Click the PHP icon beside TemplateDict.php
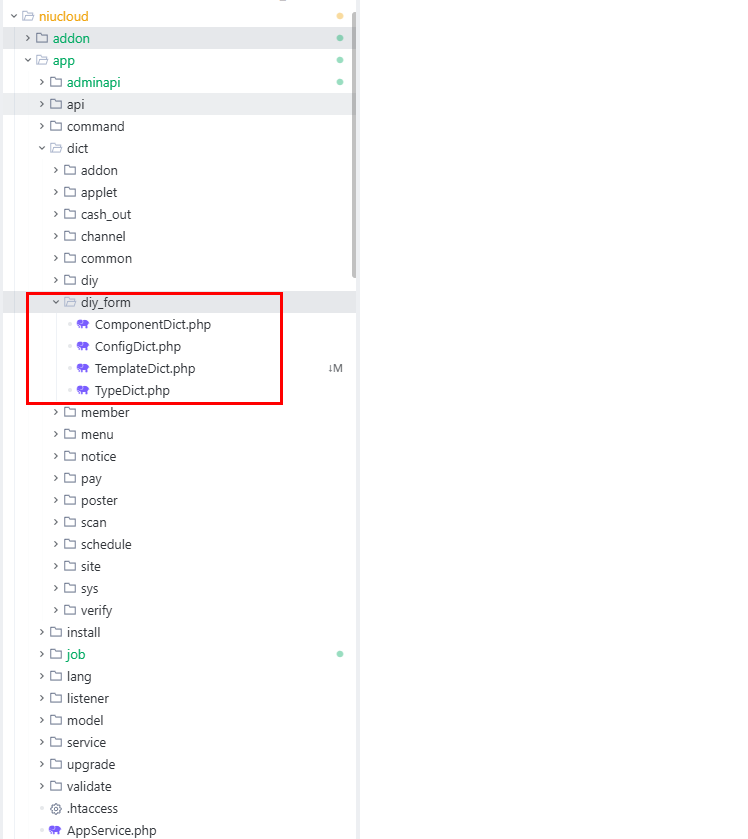The width and height of the screenshot is (748, 839). 83,368
